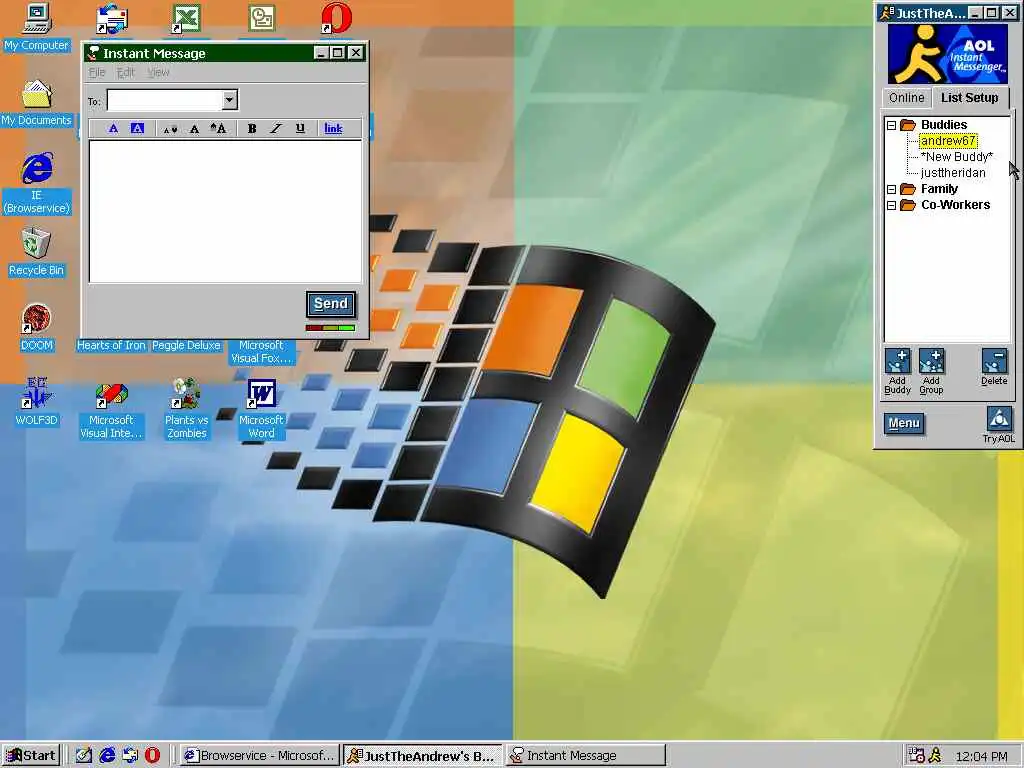Select the Peggle Deluxe desktop label
The image size is (1024, 768).
[186, 345]
